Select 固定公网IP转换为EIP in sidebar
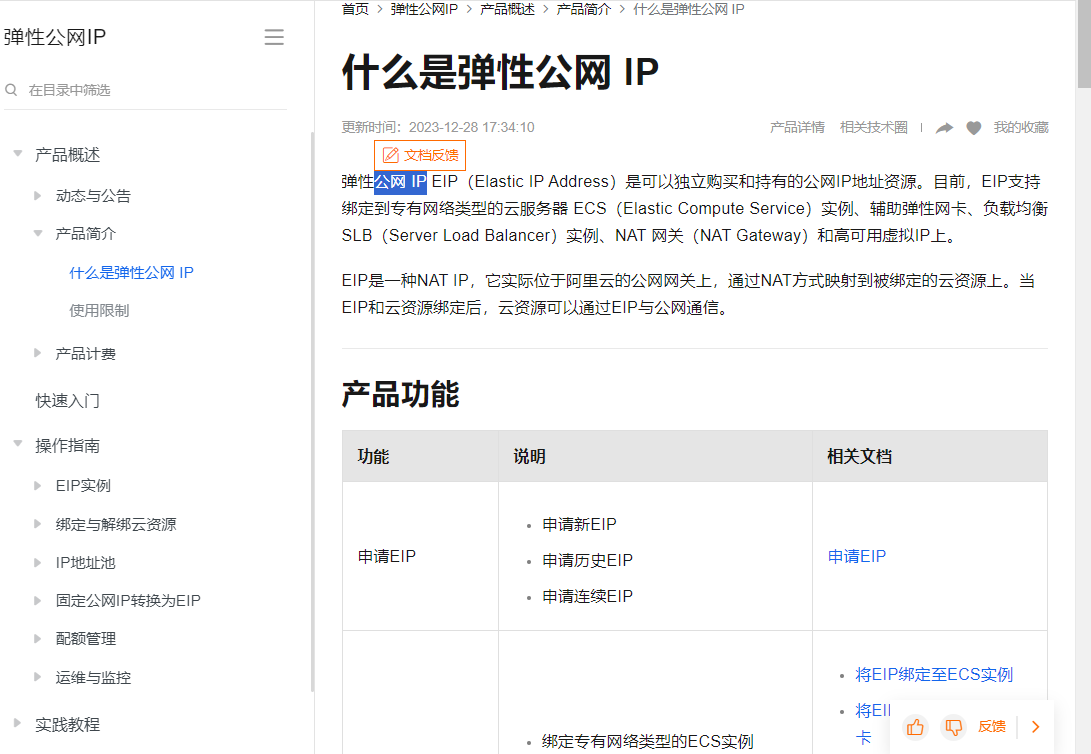Screen dimensions: 1091x754 click(x=128, y=600)
